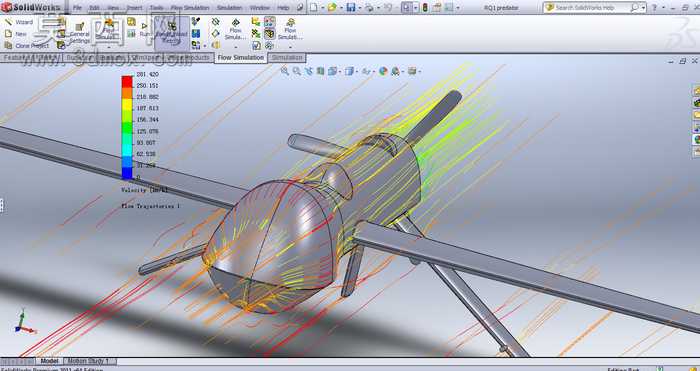
Task: Click the red swatch on velocity legend
Action: (127, 81)
